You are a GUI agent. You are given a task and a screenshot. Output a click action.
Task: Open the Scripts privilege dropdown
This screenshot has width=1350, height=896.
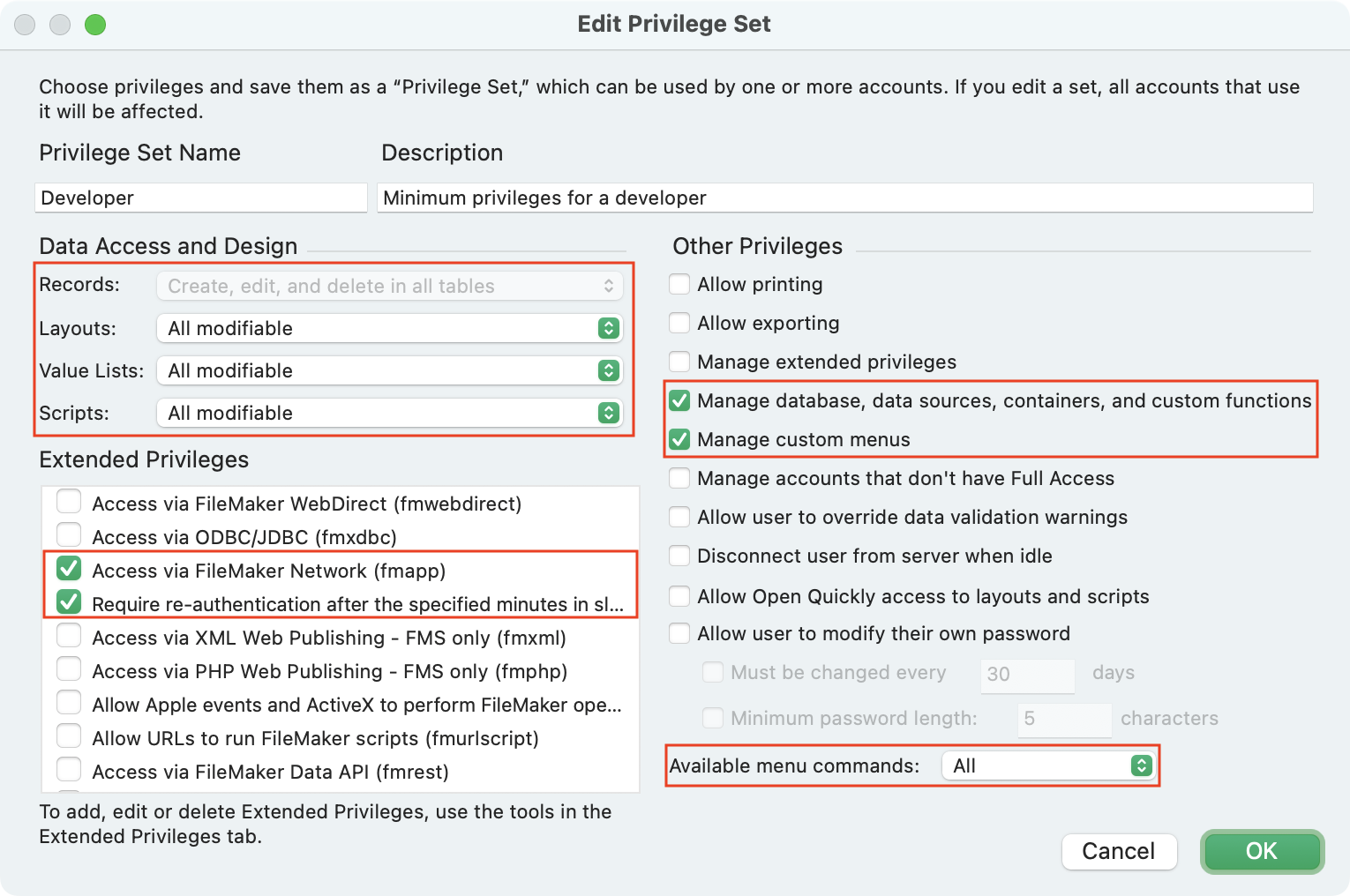(x=389, y=413)
